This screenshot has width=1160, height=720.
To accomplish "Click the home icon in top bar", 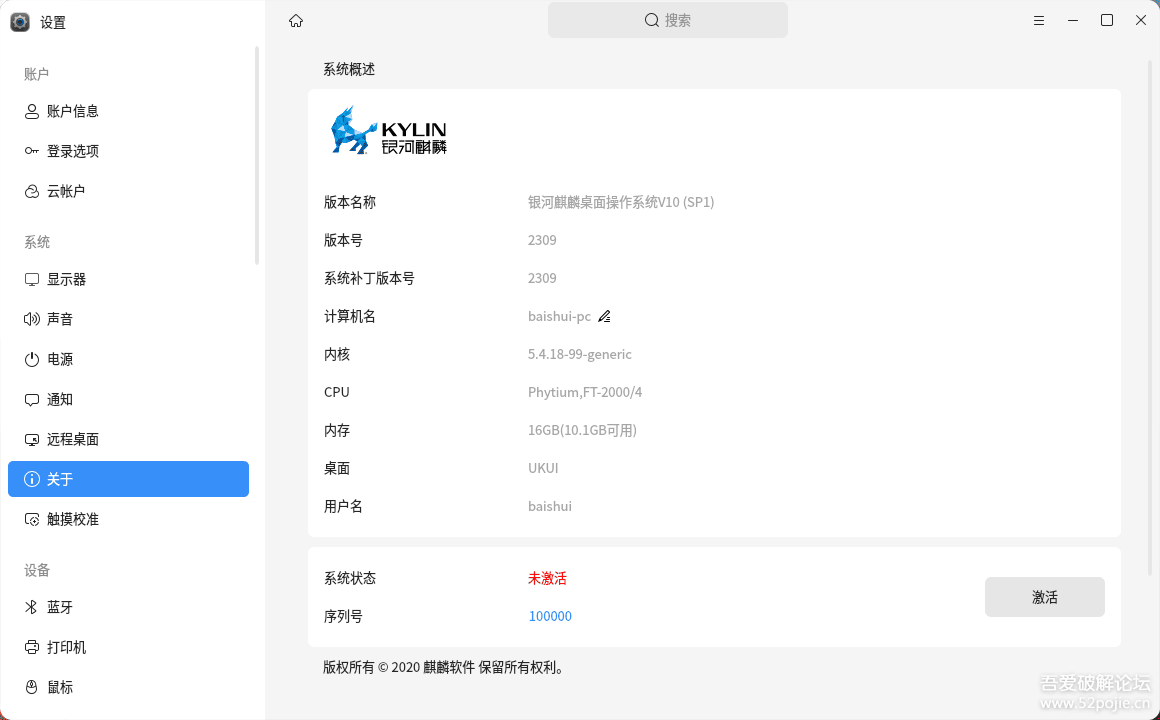I will click(x=296, y=21).
